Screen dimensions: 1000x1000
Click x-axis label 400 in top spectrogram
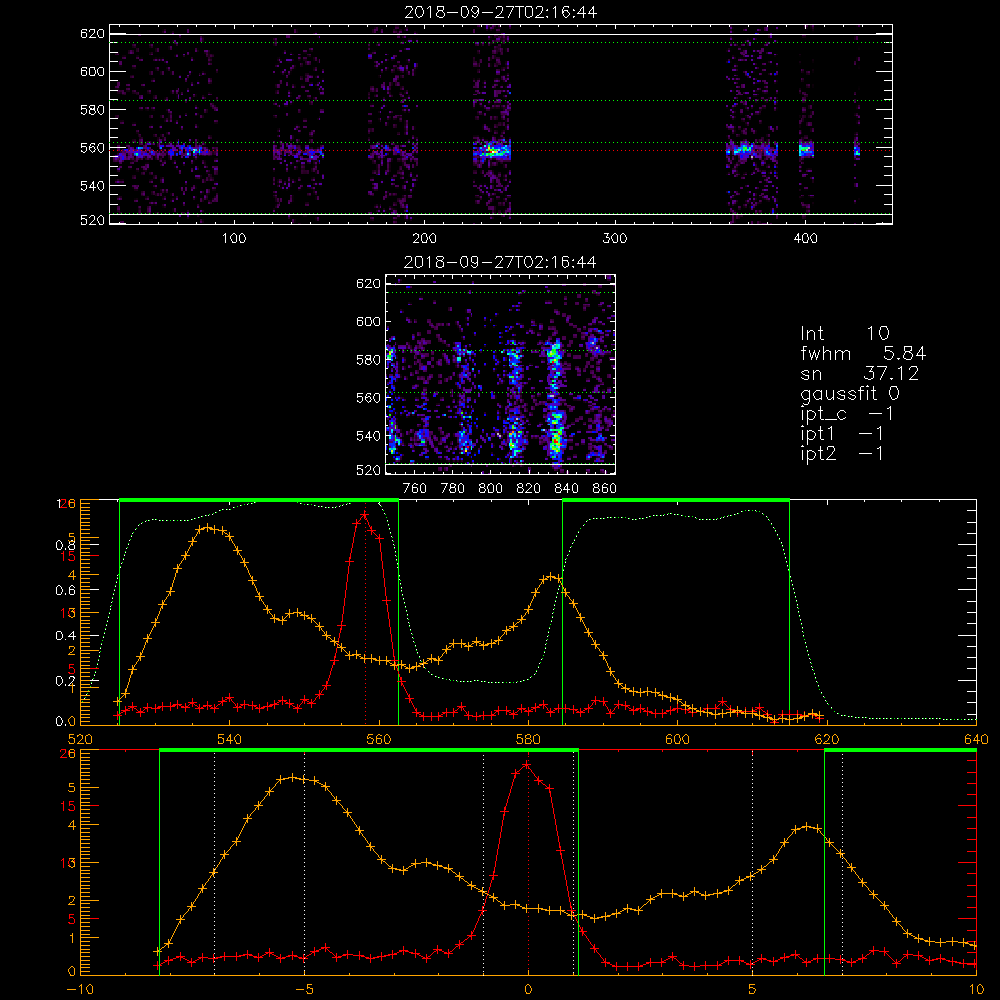coord(805,239)
